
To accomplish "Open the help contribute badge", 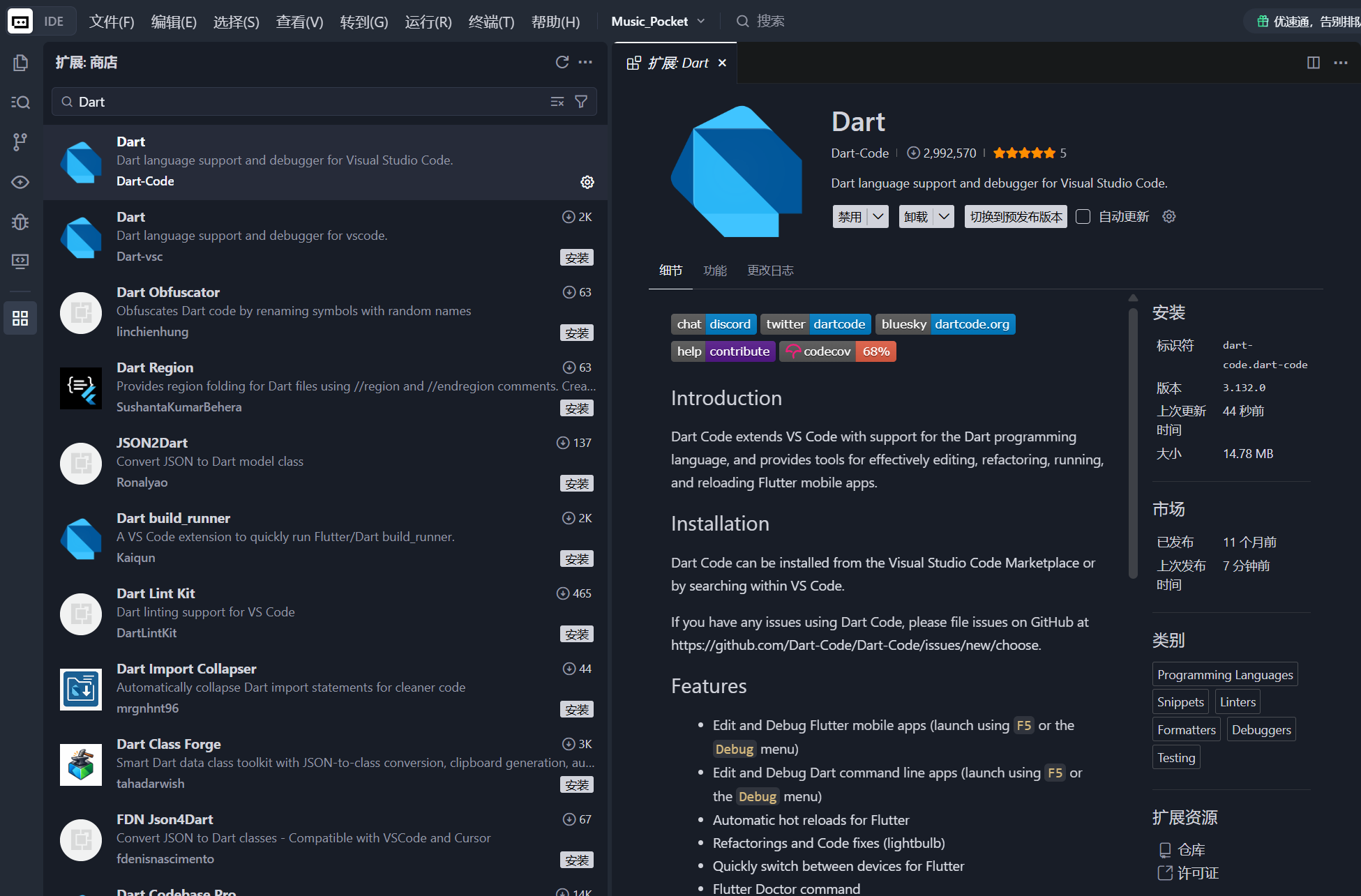I will [x=723, y=351].
